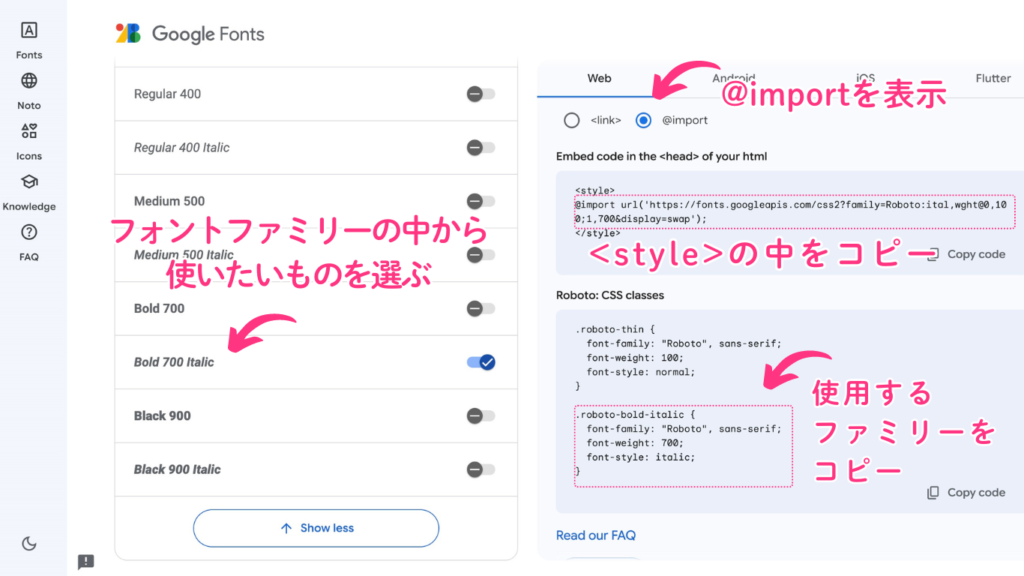1024x576 pixels.
Task: Enable the Black 900 toggle
Action: [x=481, y=415]
